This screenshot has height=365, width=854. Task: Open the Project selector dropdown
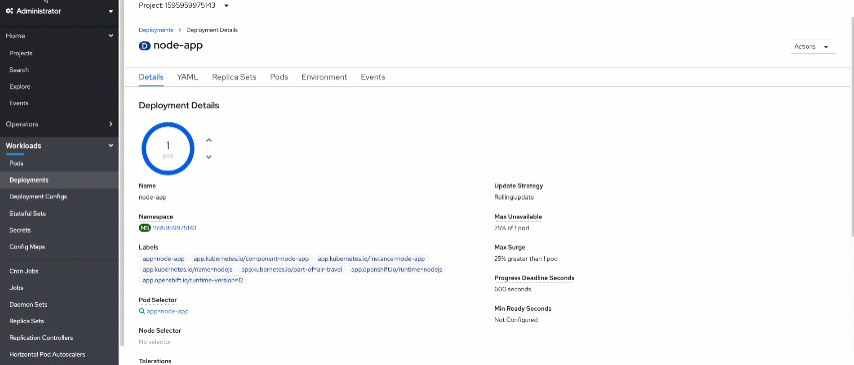[184, 5]
